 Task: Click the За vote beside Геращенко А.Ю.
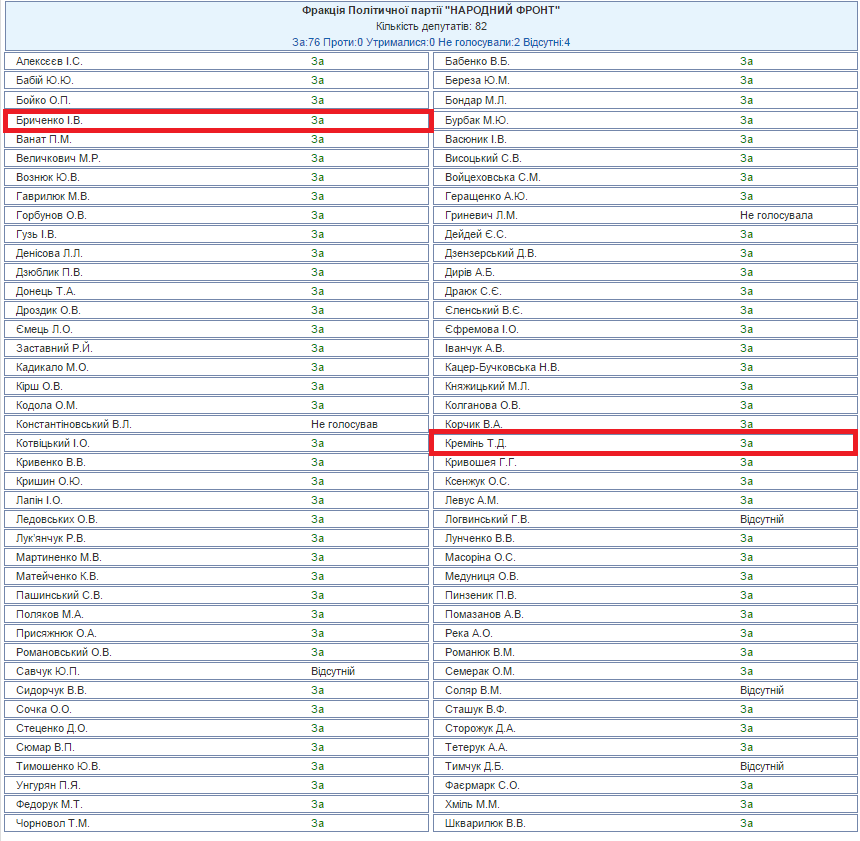click(746, 196)
